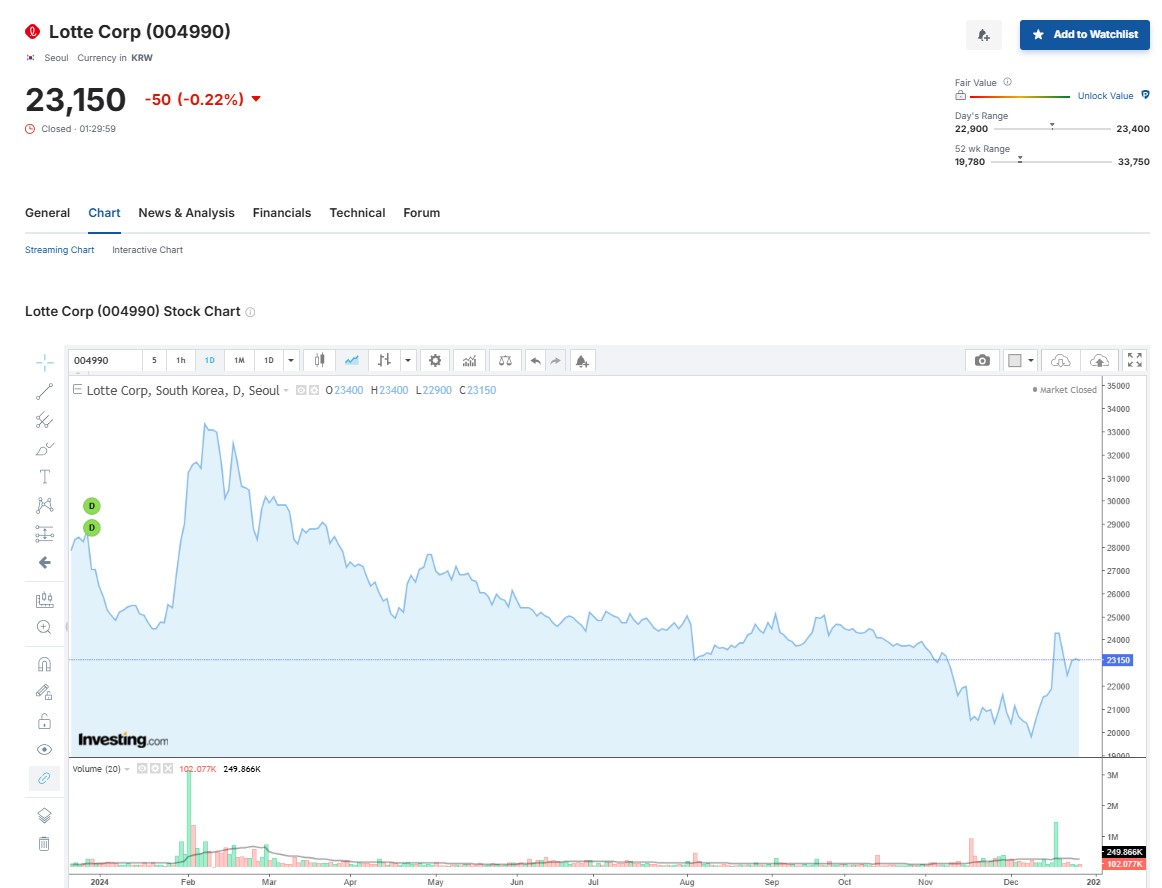The width and height of the screenshot is (1162, 888).
Task: Open the Chart tab
Action: (x=104, y=213)
